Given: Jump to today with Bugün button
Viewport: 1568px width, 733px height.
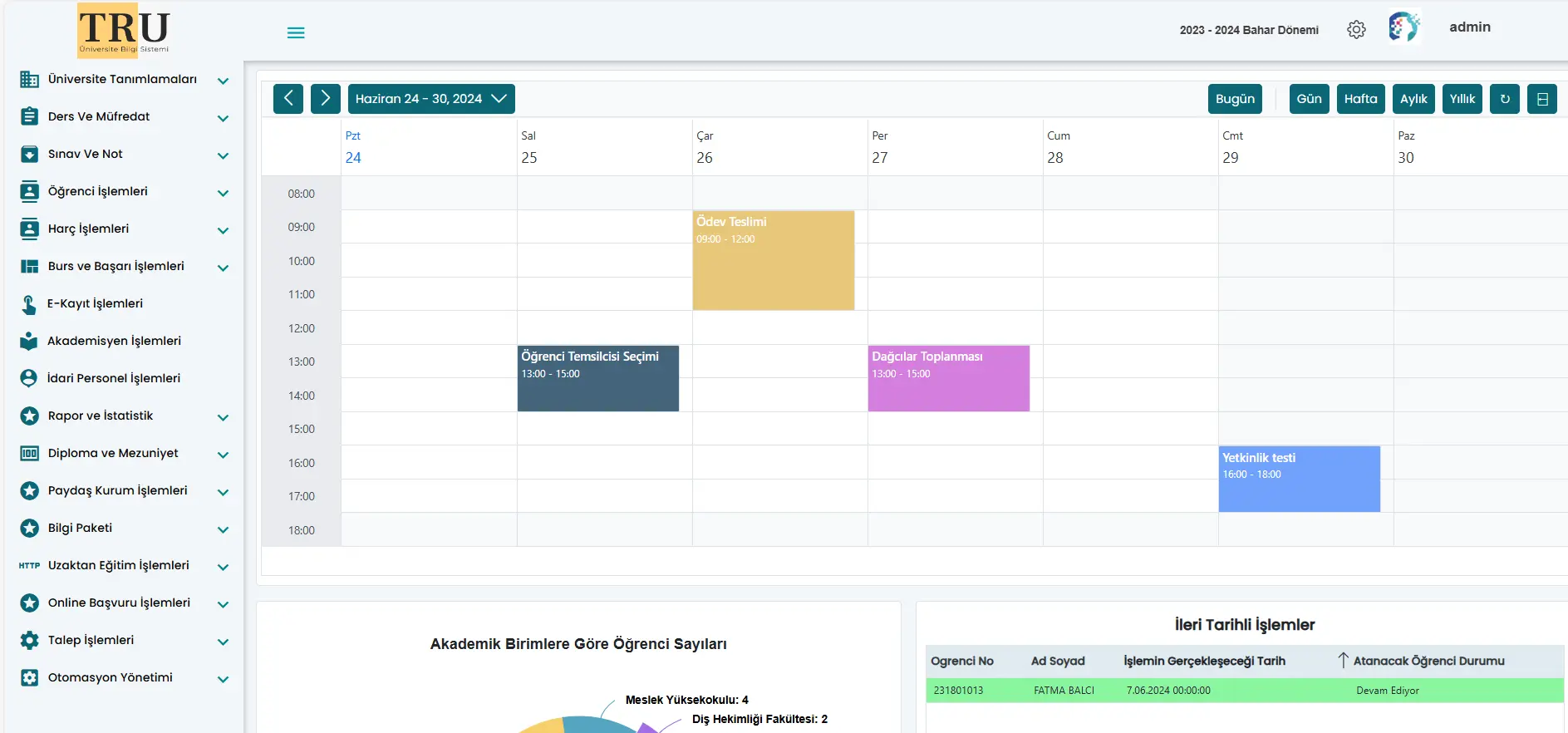Looking at the screenshot, I should pos(1235,99).
